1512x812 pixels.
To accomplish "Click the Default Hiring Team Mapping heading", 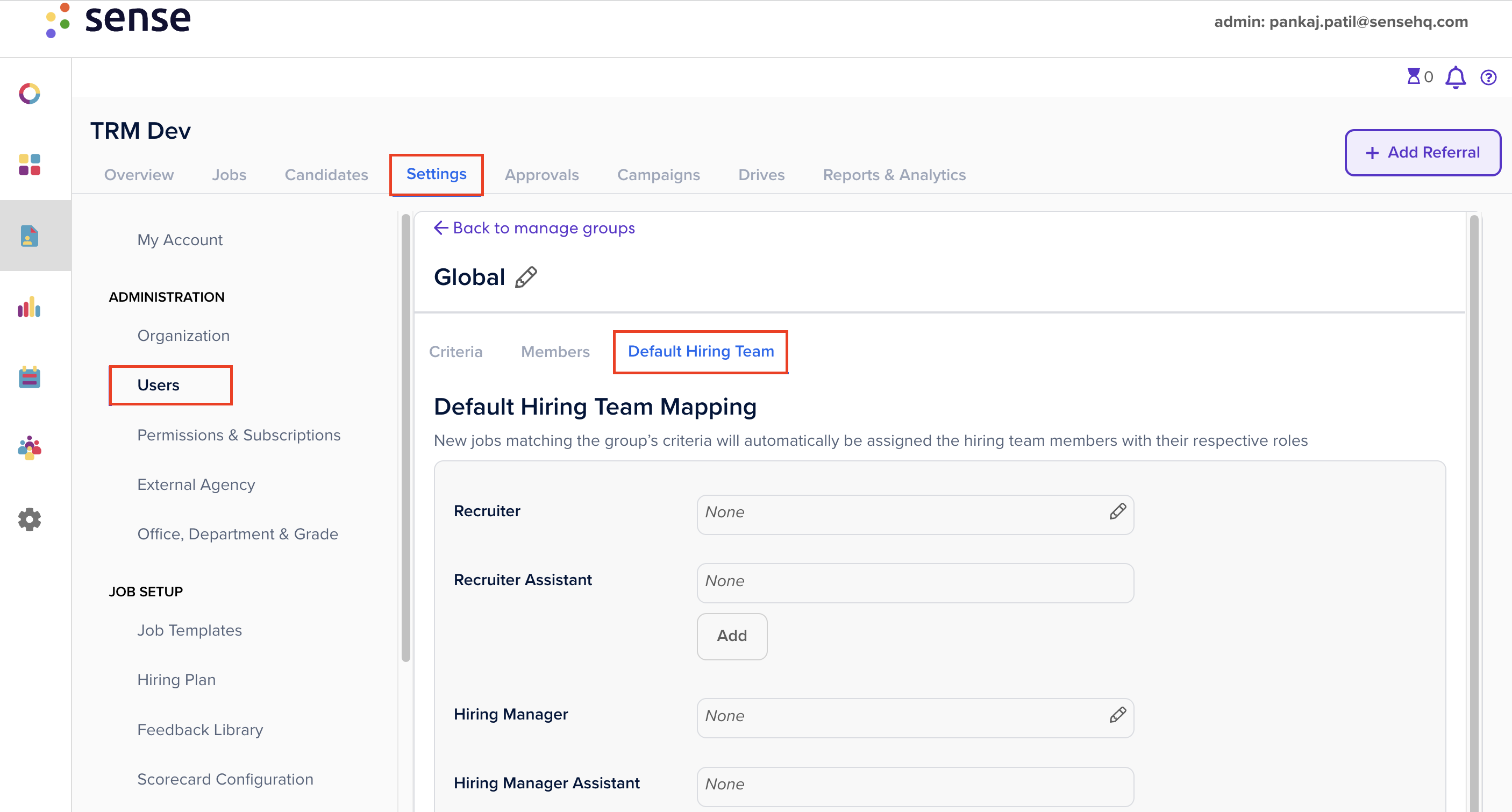I will (595, 407).
